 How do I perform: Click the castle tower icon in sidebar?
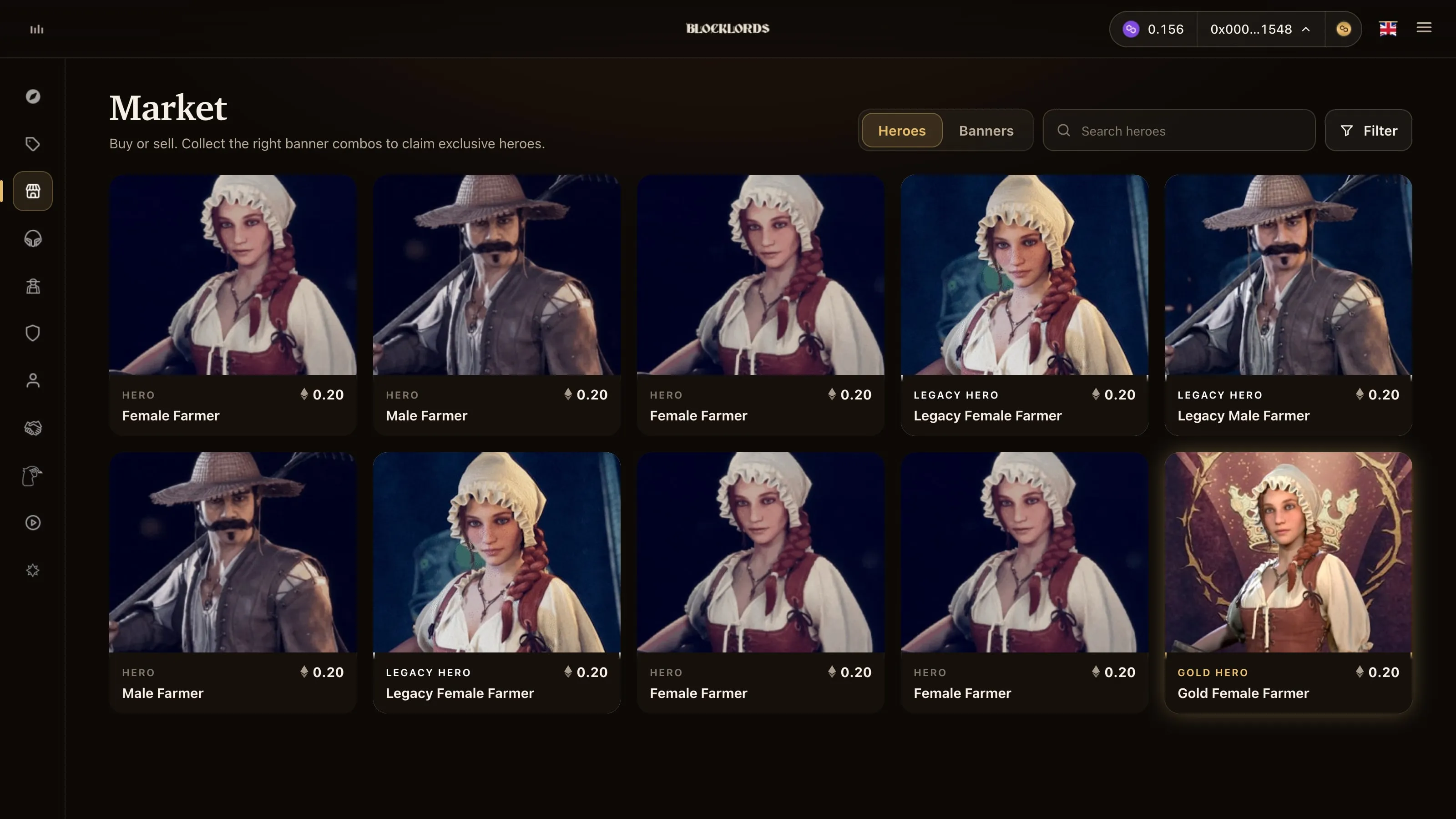[33, 286]
